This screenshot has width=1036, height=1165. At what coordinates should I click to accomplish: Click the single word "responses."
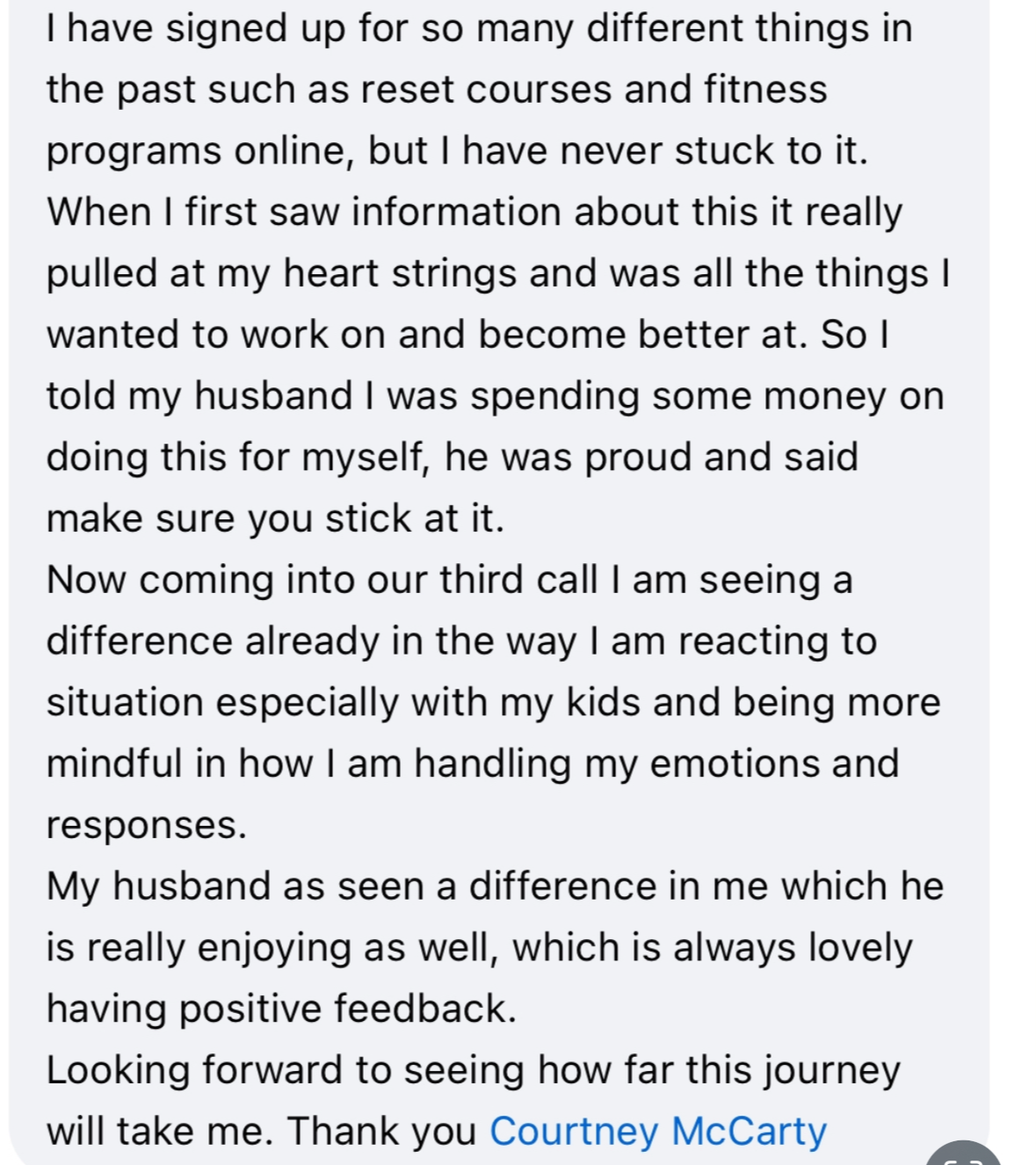pos(147,825)
